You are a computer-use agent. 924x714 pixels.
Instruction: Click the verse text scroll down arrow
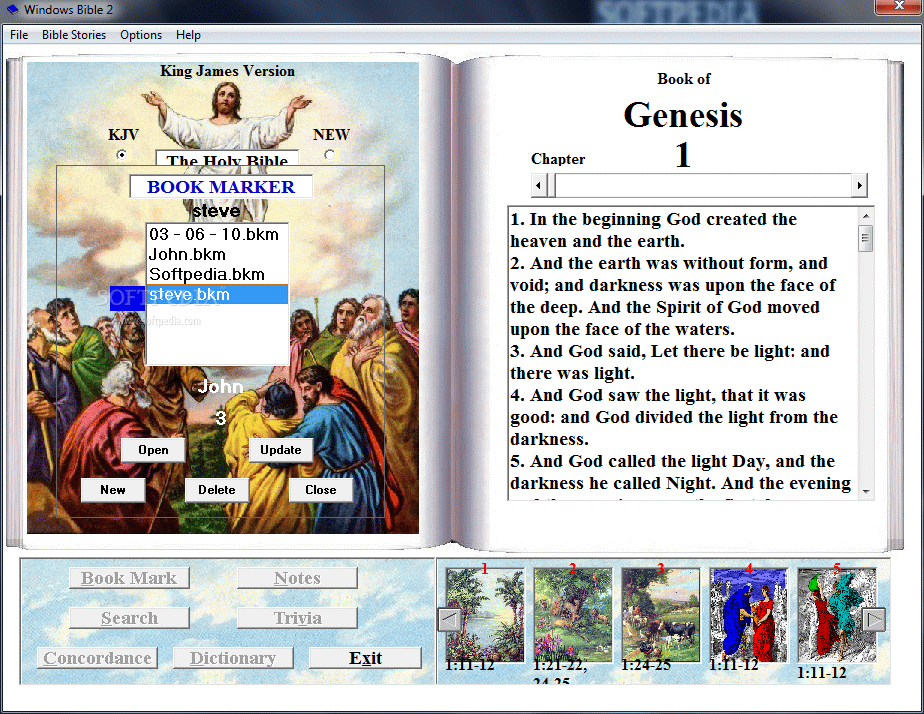(x=866, y=491)
